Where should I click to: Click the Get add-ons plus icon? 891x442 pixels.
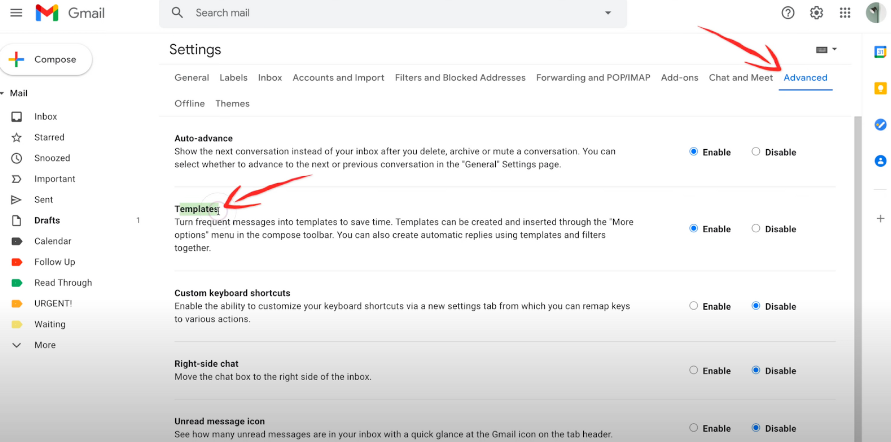[x=880, y=218]
